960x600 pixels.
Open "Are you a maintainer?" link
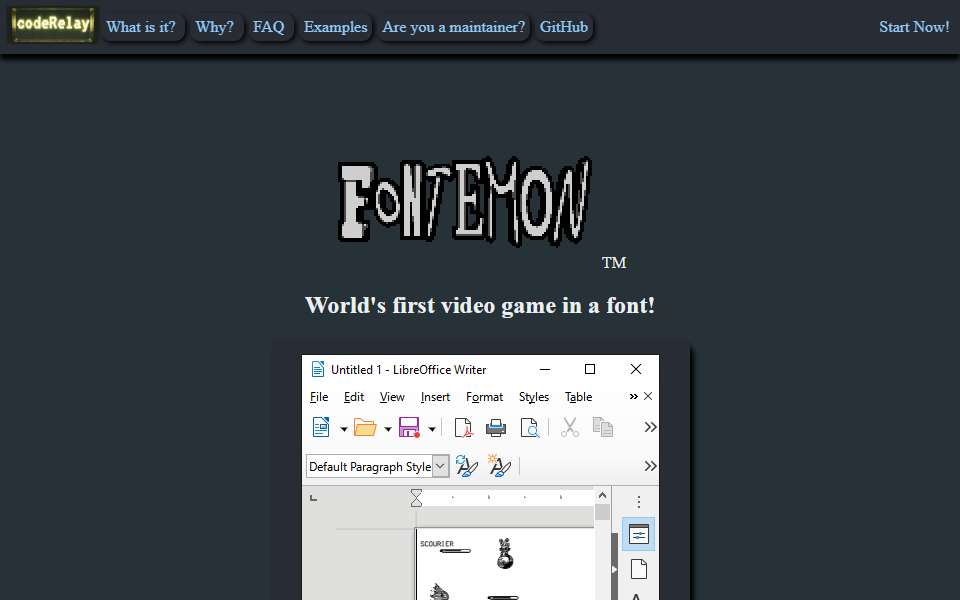(x=454, y=27)
